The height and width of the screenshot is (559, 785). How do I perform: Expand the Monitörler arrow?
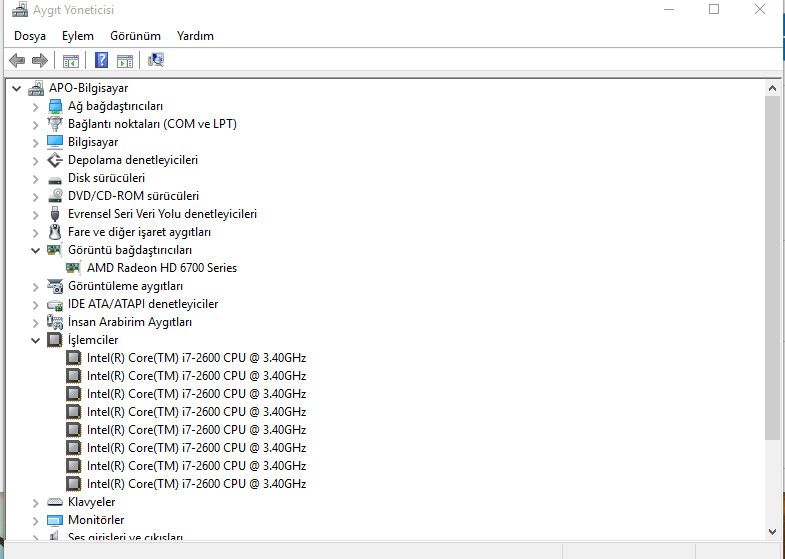(36, 520)
